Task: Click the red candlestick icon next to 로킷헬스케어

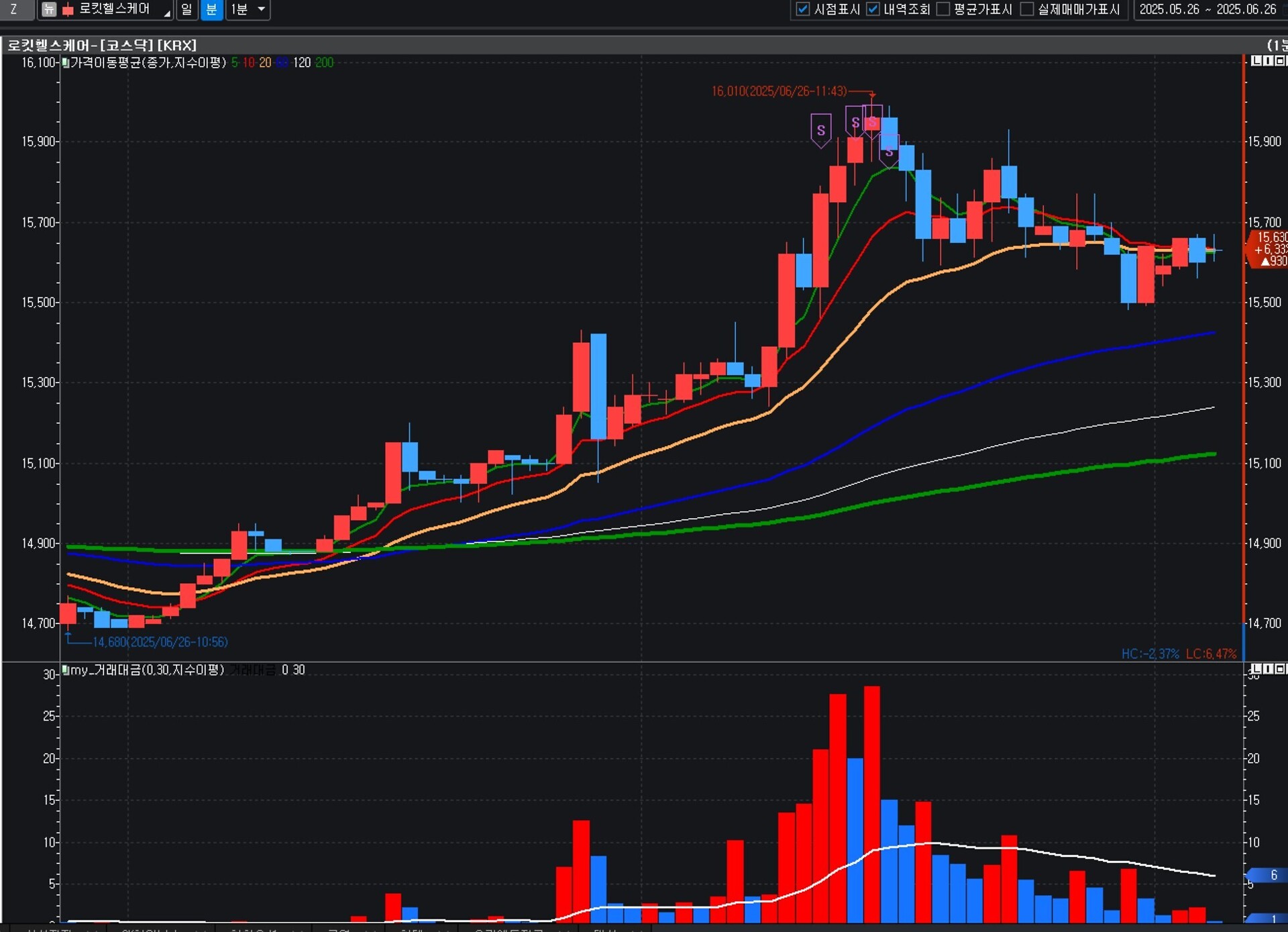Action: tap(68, 10)
